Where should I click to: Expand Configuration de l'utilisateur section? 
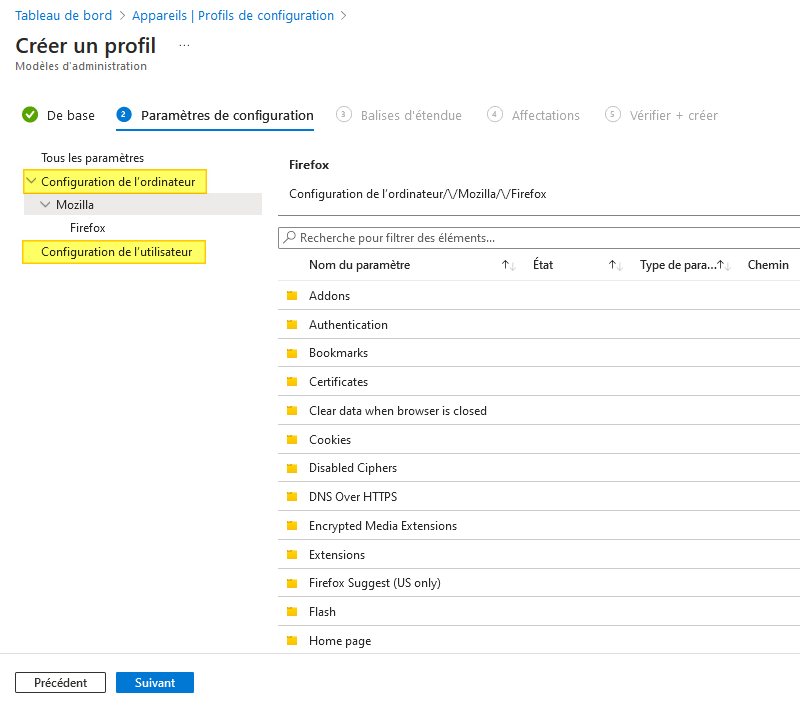(x=113, y=251)
